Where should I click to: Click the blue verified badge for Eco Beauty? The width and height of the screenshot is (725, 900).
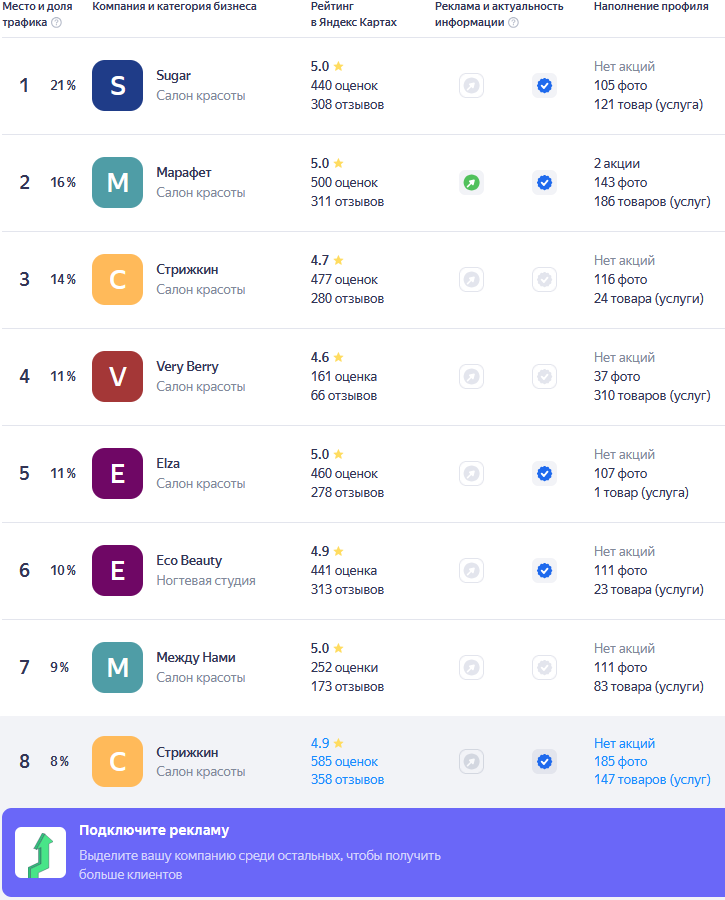pyautogui.click(x=544, y=571)
